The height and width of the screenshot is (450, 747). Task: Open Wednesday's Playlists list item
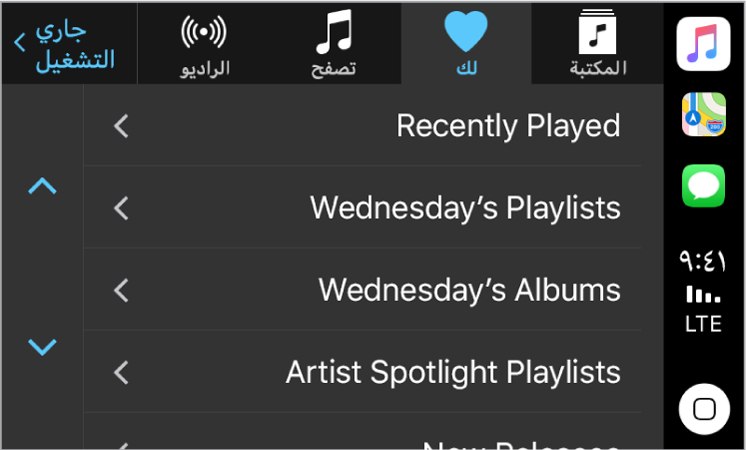[x=363, y=207]
